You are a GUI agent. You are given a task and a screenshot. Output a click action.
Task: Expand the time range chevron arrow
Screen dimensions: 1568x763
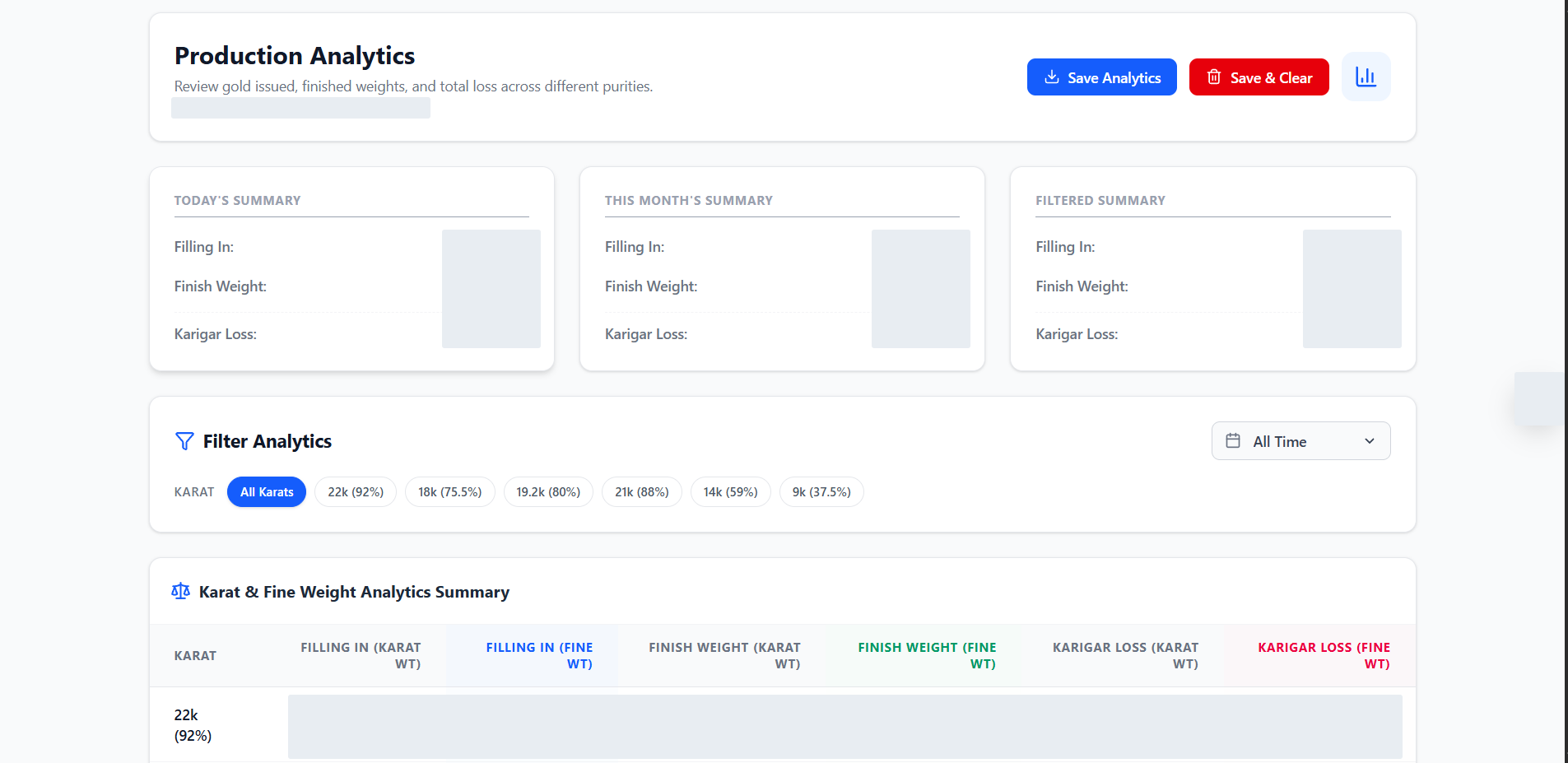click(1370, 441)
